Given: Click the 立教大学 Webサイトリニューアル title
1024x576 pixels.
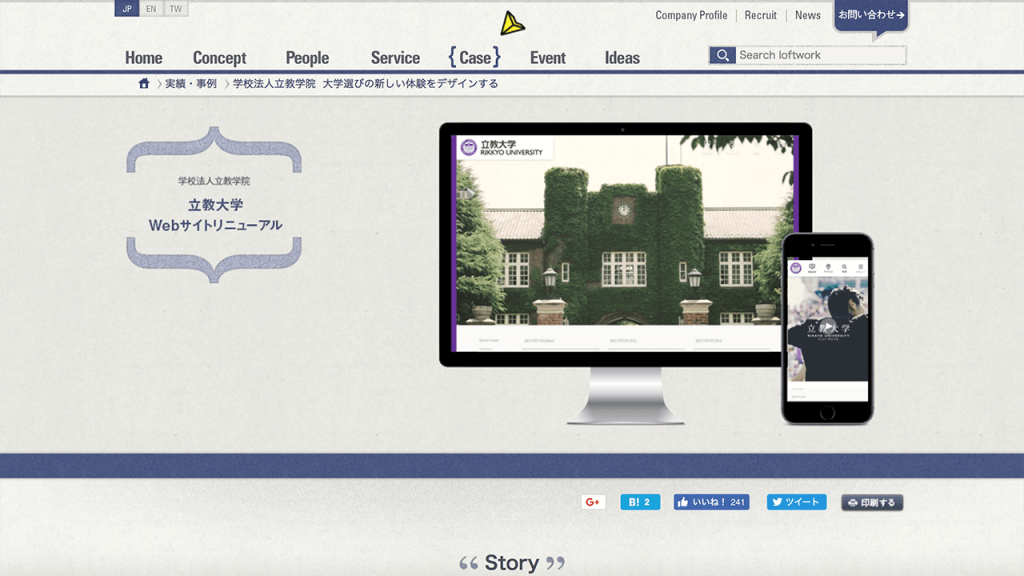Looking at the screenshot, I should 215,215.
